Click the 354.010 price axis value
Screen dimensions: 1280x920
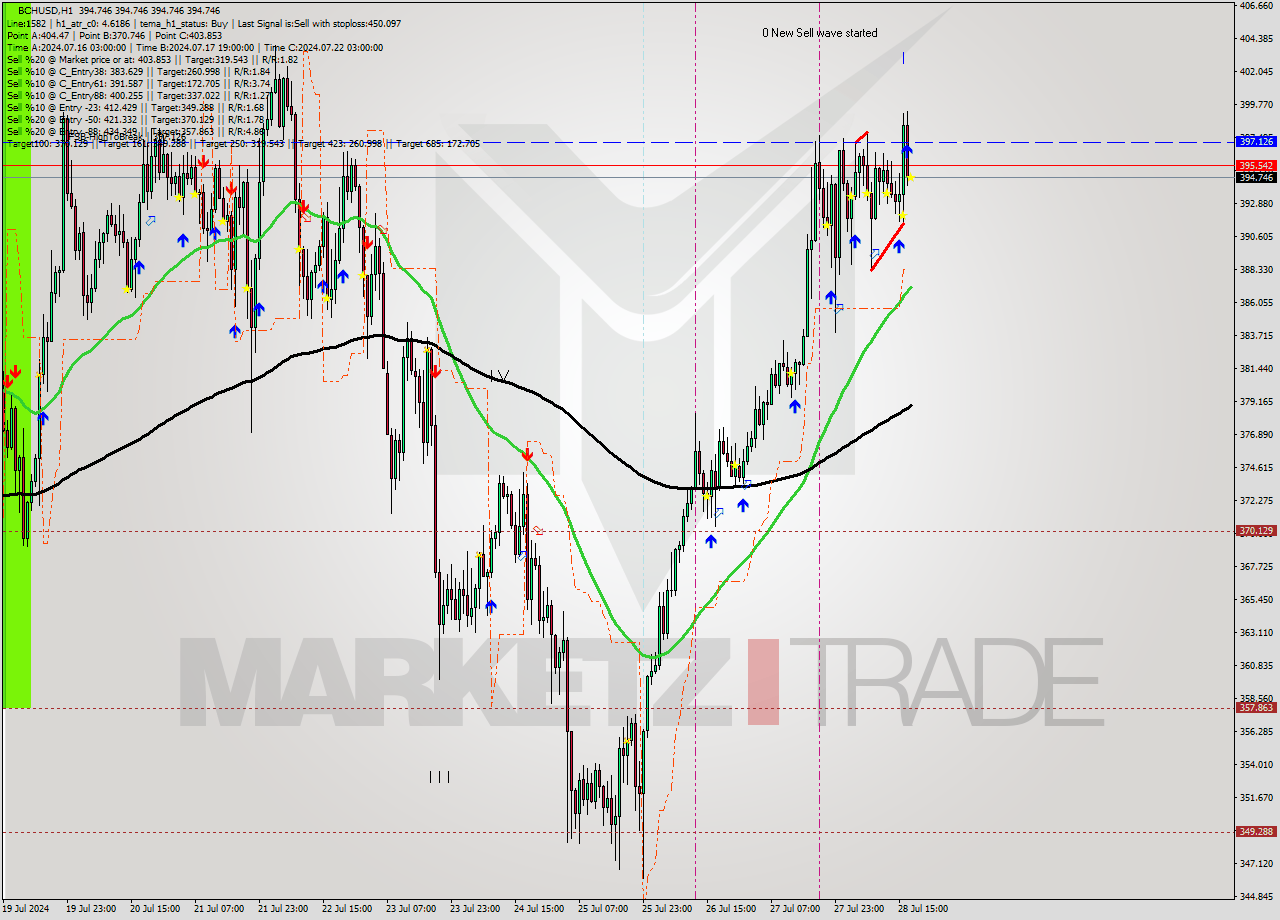click(1255, 764)
